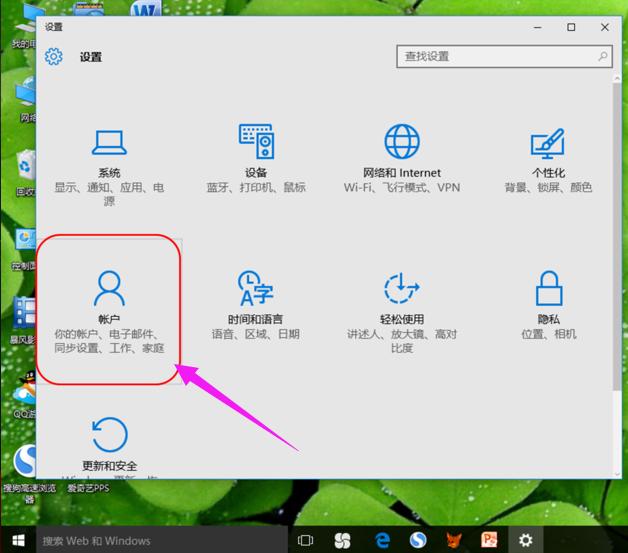Image resolution: width=628 pixels, height=553 pixels.
Task: Click the 搜索 Web 和 Windows search box
Action: click(160, 540)
